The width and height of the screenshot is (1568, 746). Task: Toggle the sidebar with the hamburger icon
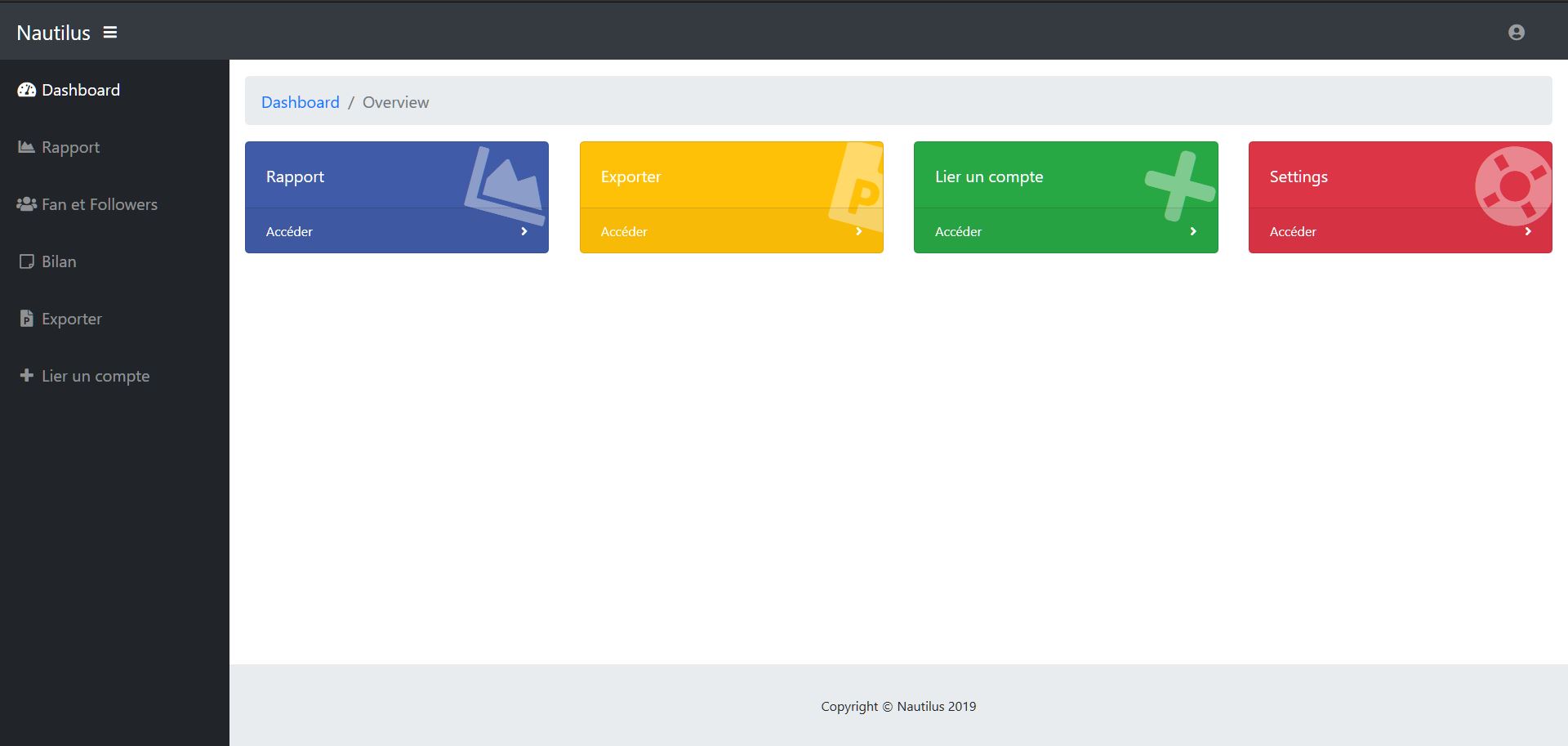[x=110, y=33]
